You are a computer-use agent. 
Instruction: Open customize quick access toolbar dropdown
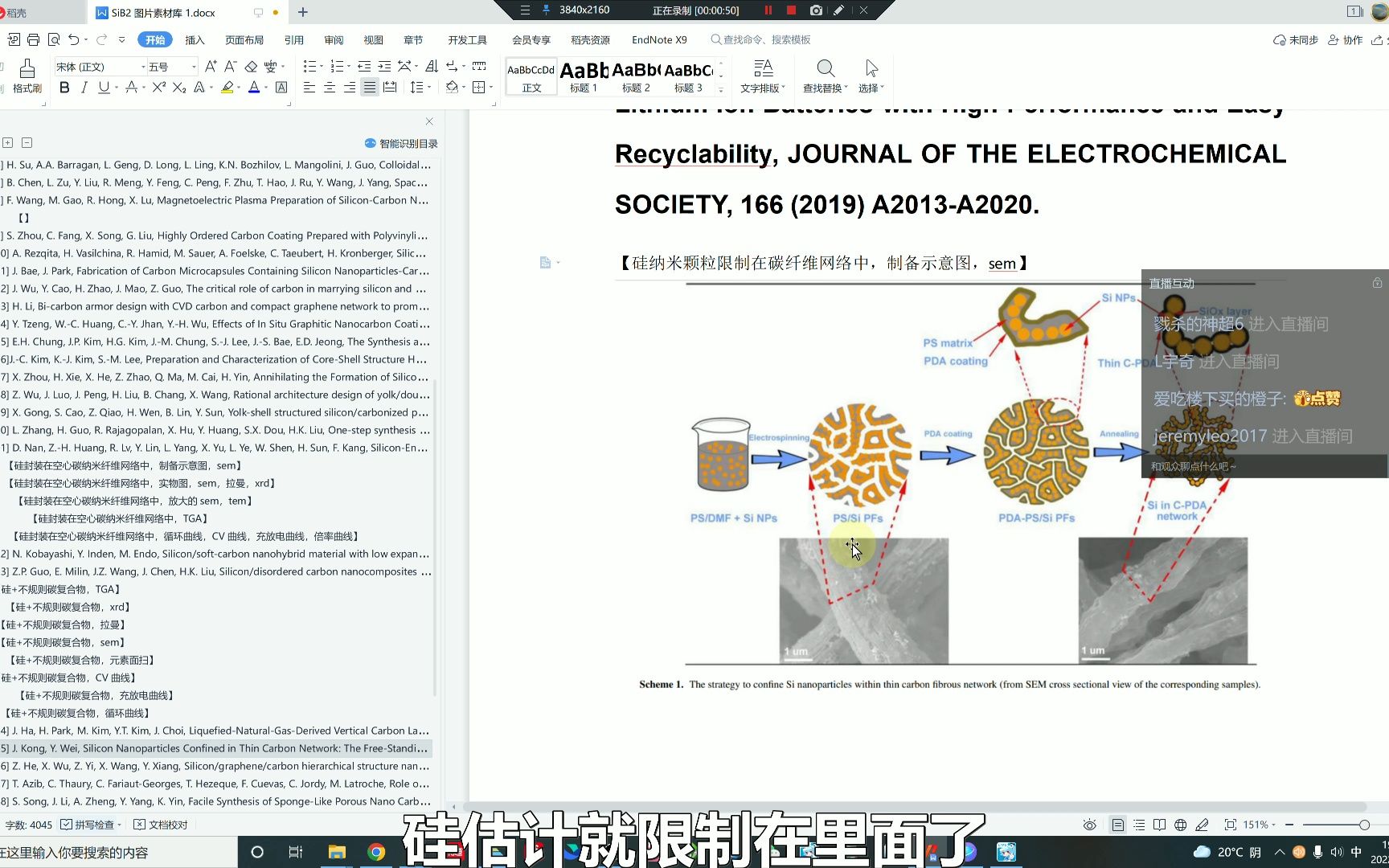point(122,39)
